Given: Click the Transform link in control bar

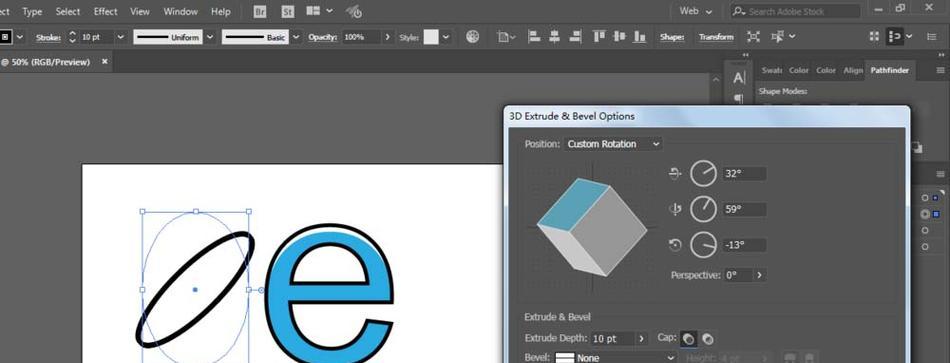Looking at the screenshot, I should coord(716,37).
